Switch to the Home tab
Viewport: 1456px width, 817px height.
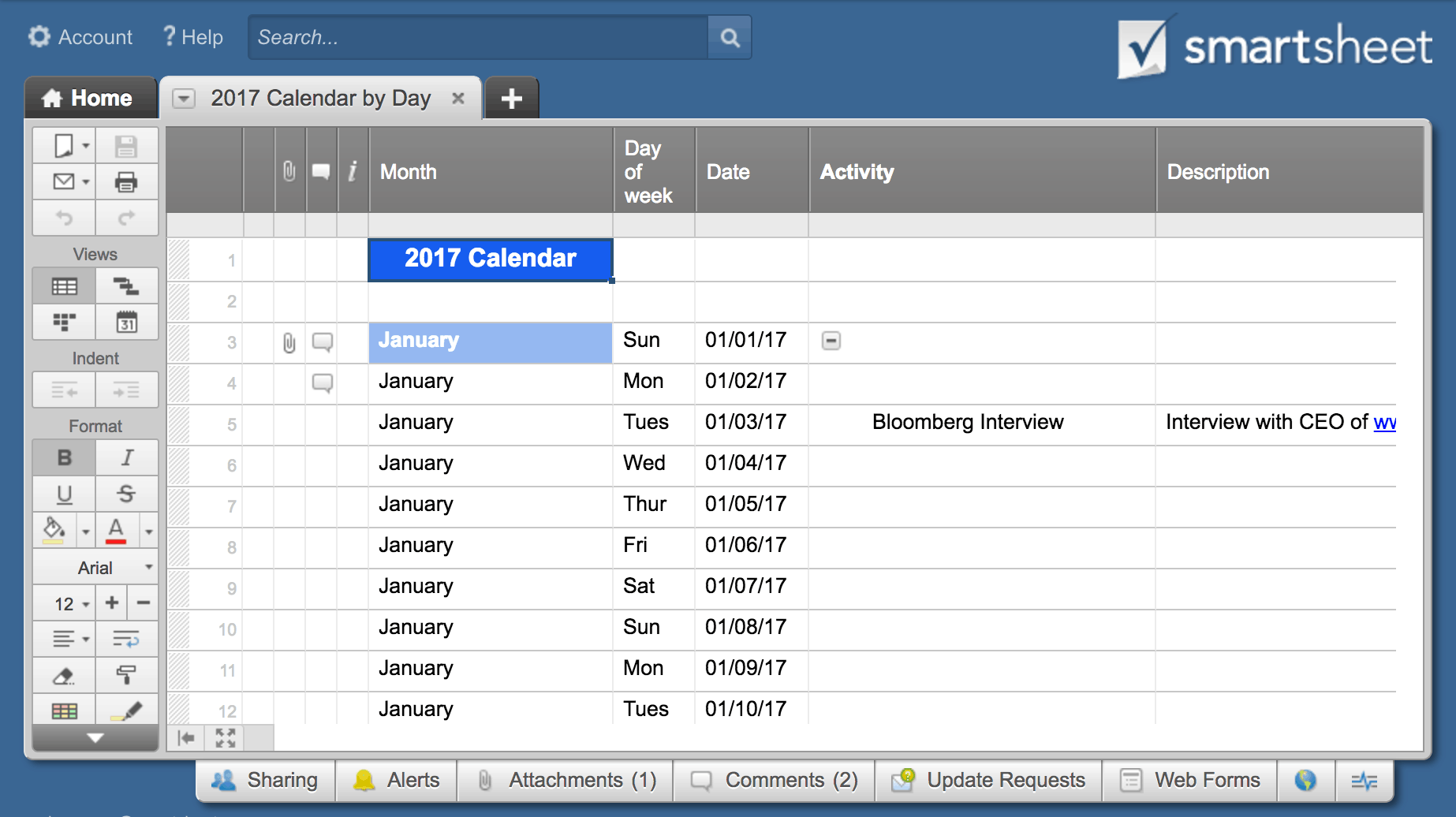click(x=89, y=99)
